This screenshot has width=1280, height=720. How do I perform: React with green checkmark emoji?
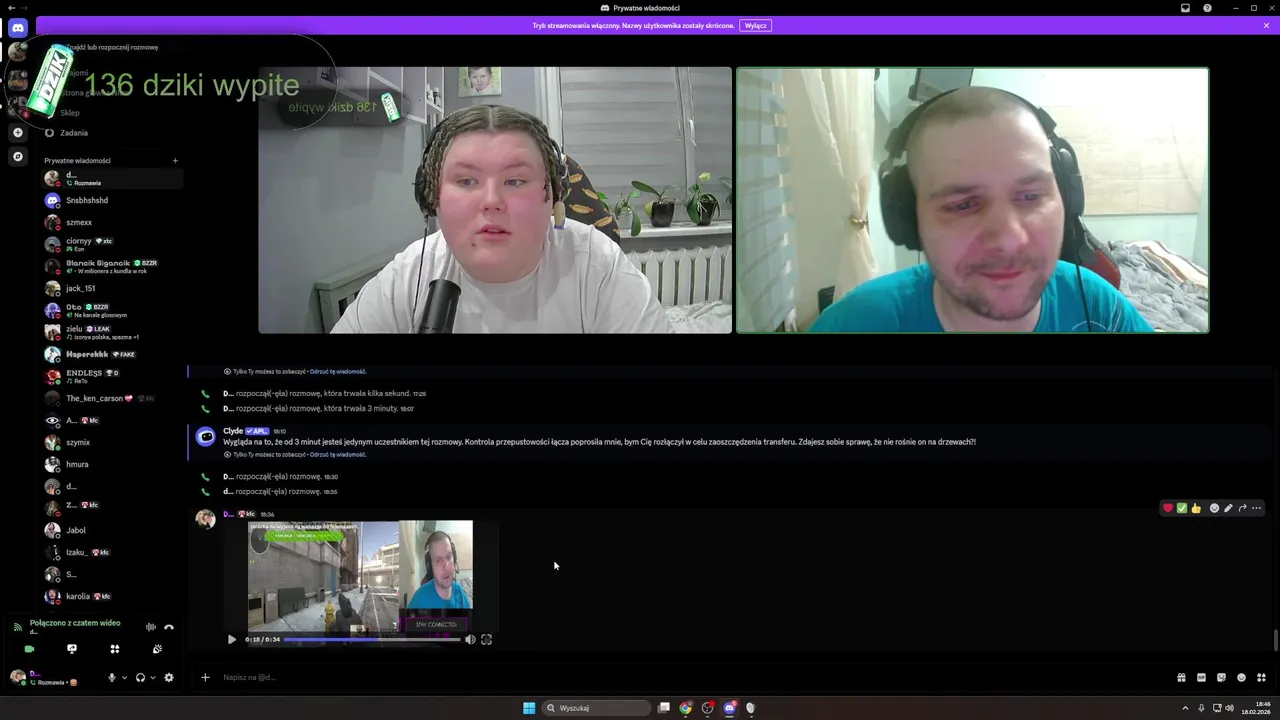pyautogui.click(x=1181, y=508)
